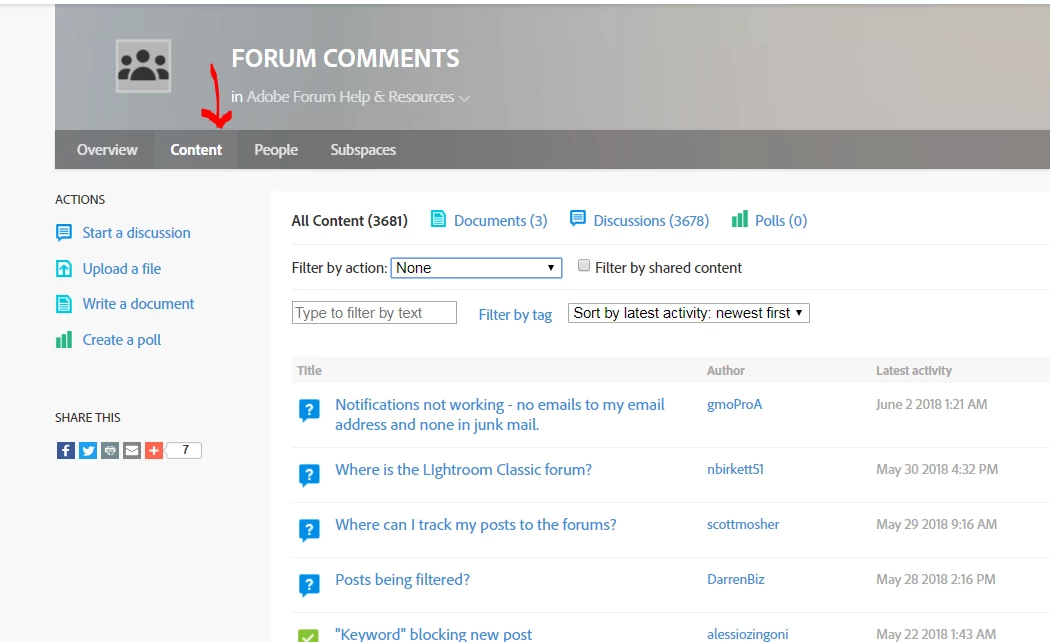Click question icon beside Posts being filtered
The image size is (1050, 642).
coord(309,585)
